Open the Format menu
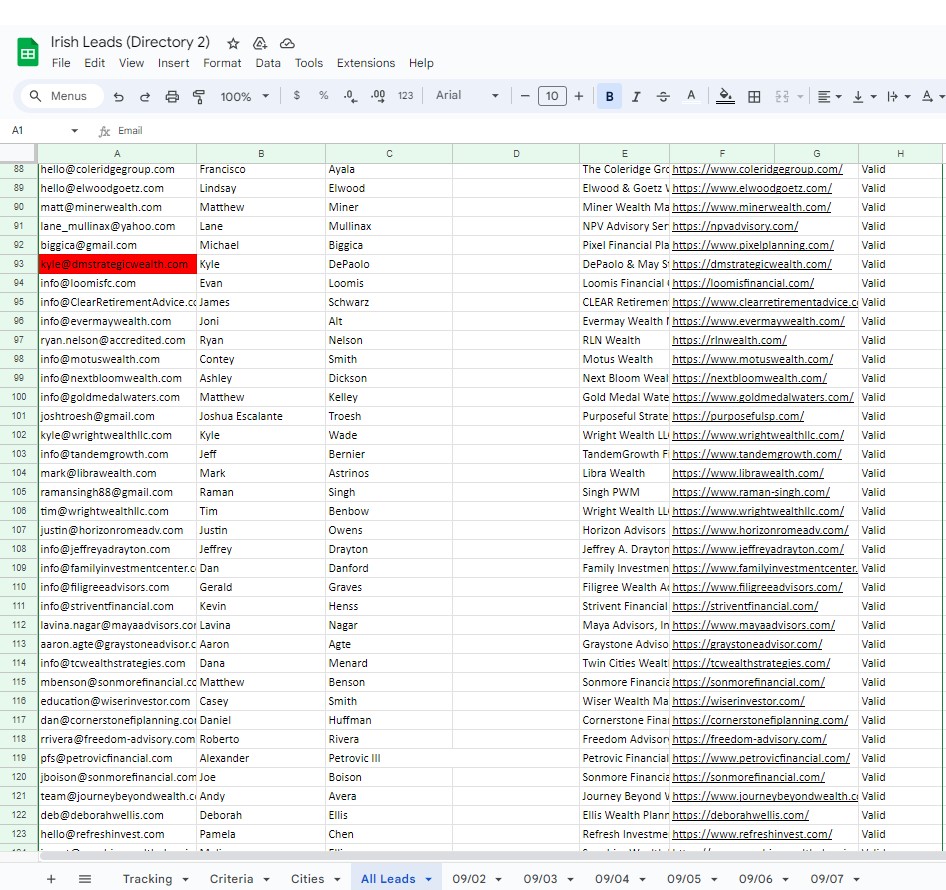 pyautogui.click(x=222, y=63)
